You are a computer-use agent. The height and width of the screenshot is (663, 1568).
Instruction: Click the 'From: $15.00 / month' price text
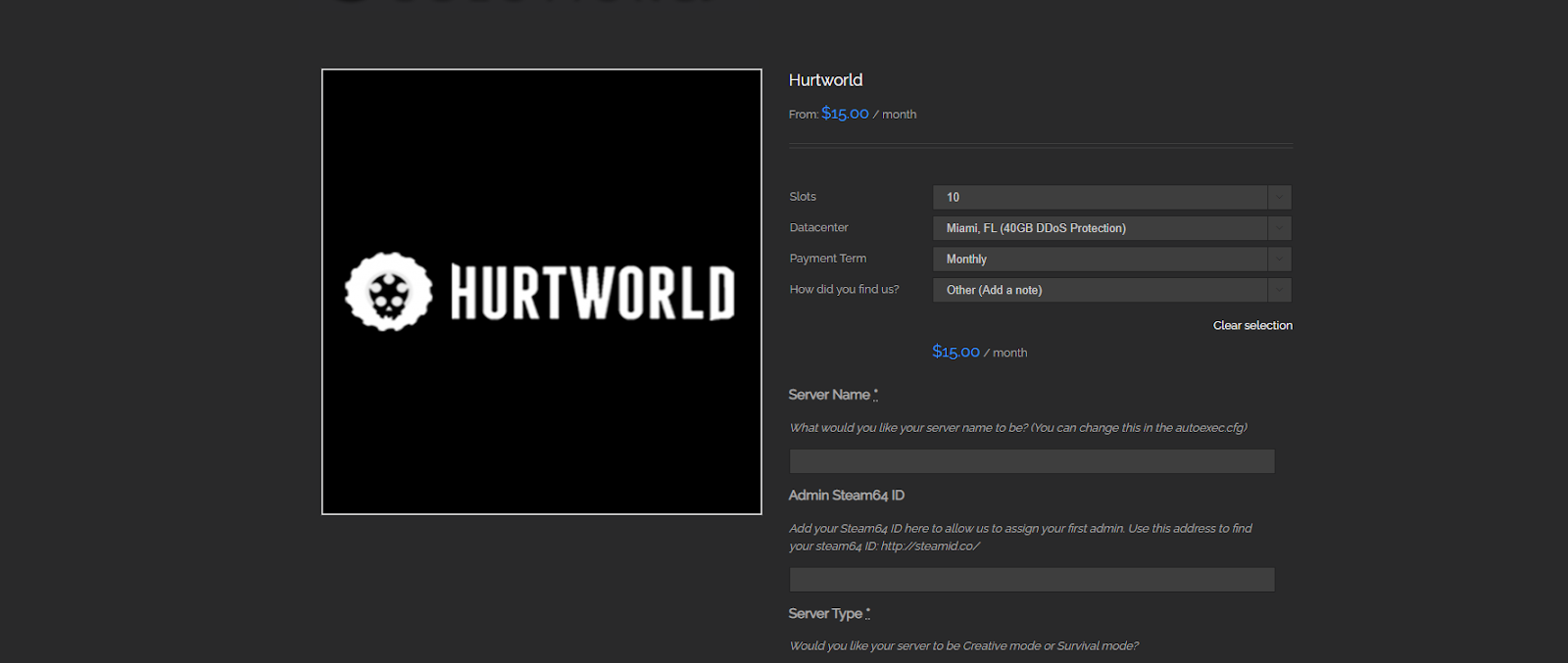click(853, 114)
